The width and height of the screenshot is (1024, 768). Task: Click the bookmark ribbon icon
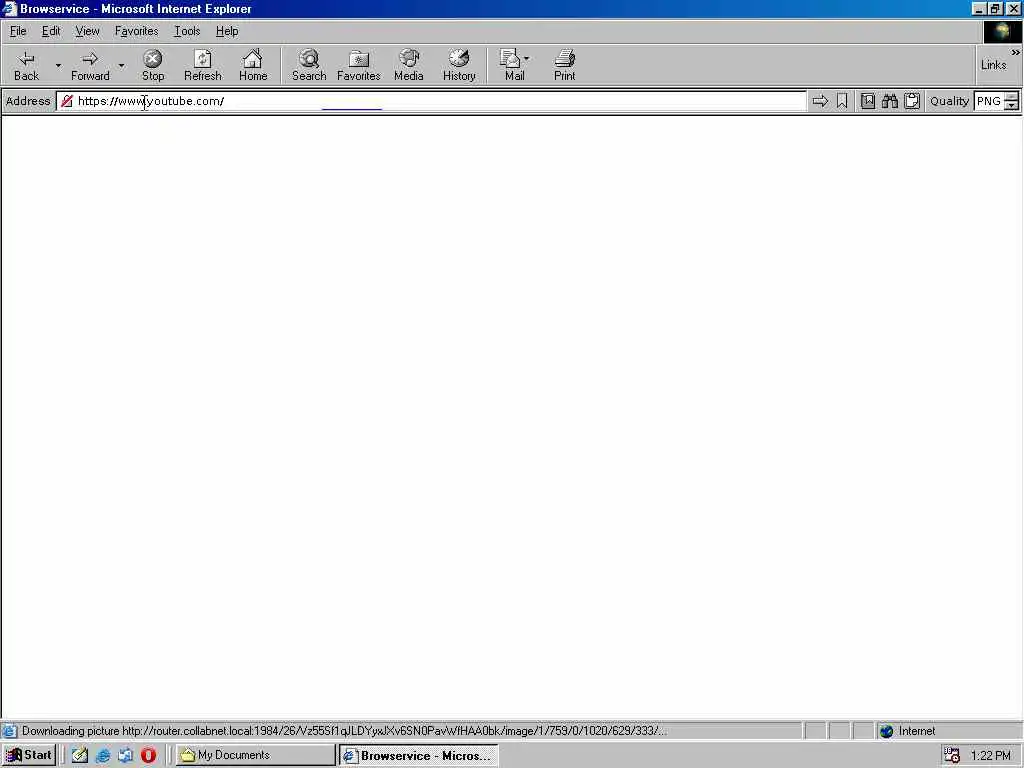[x=842, y=101]
